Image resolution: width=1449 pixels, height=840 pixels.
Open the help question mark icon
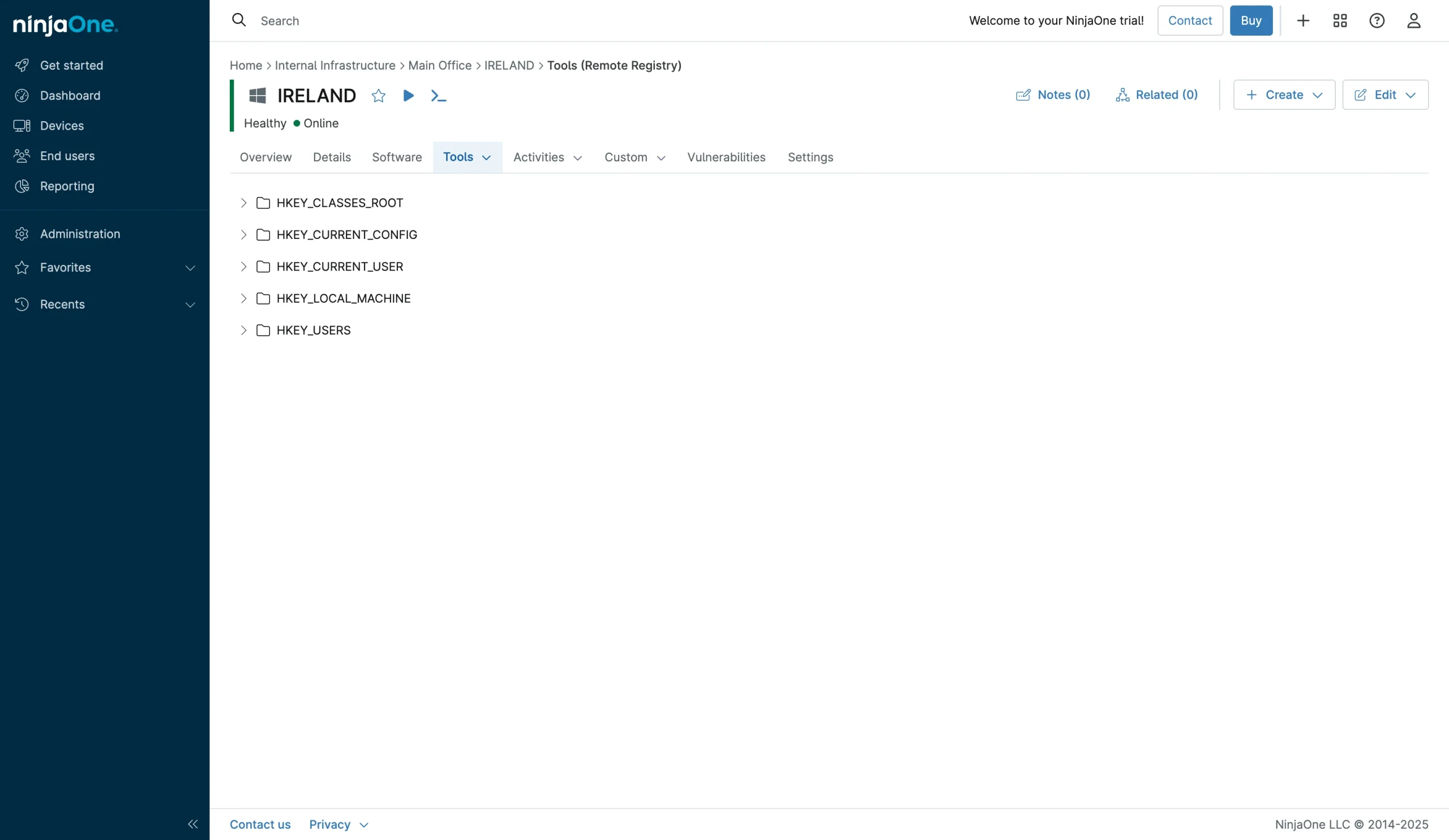point(1377,21)
